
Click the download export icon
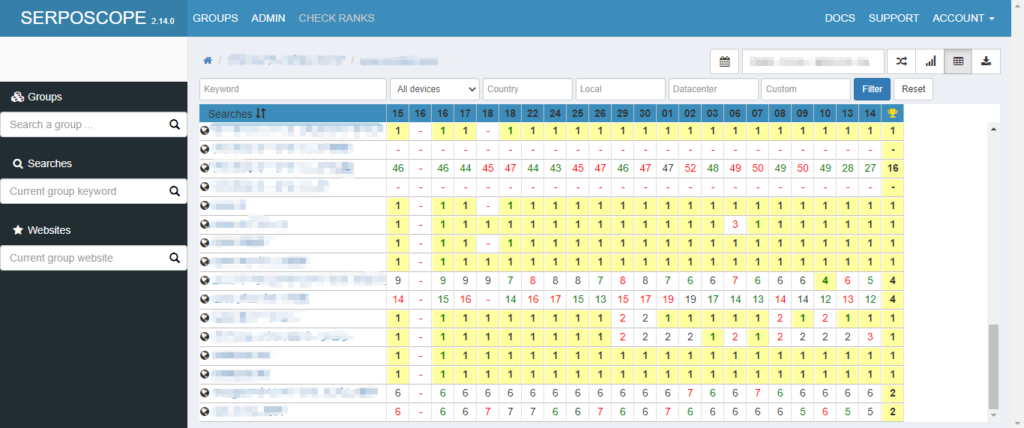click(x=986, y=62)
